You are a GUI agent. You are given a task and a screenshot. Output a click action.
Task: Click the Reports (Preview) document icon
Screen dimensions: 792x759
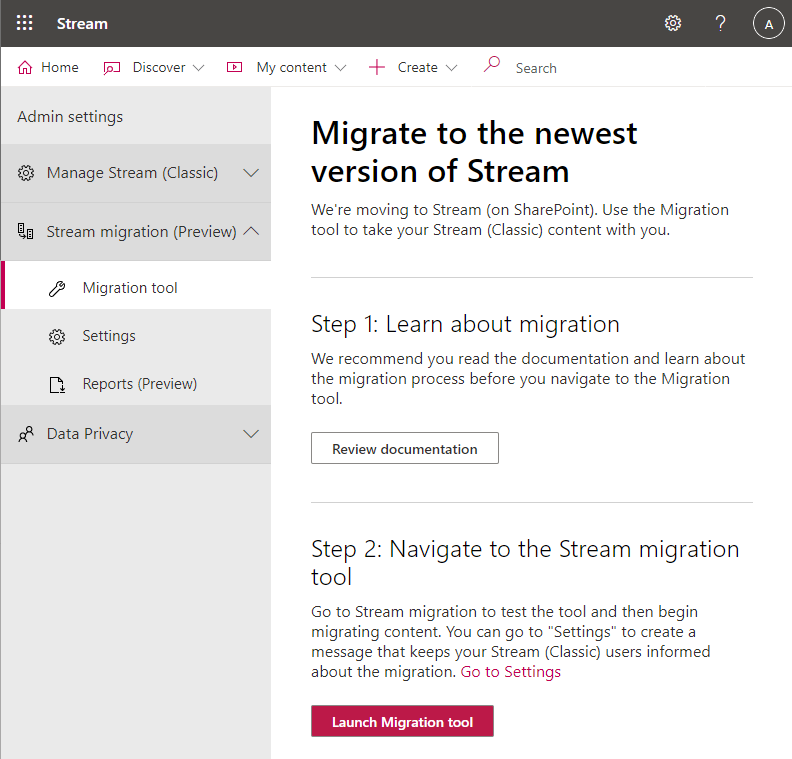tap(57, 384)
